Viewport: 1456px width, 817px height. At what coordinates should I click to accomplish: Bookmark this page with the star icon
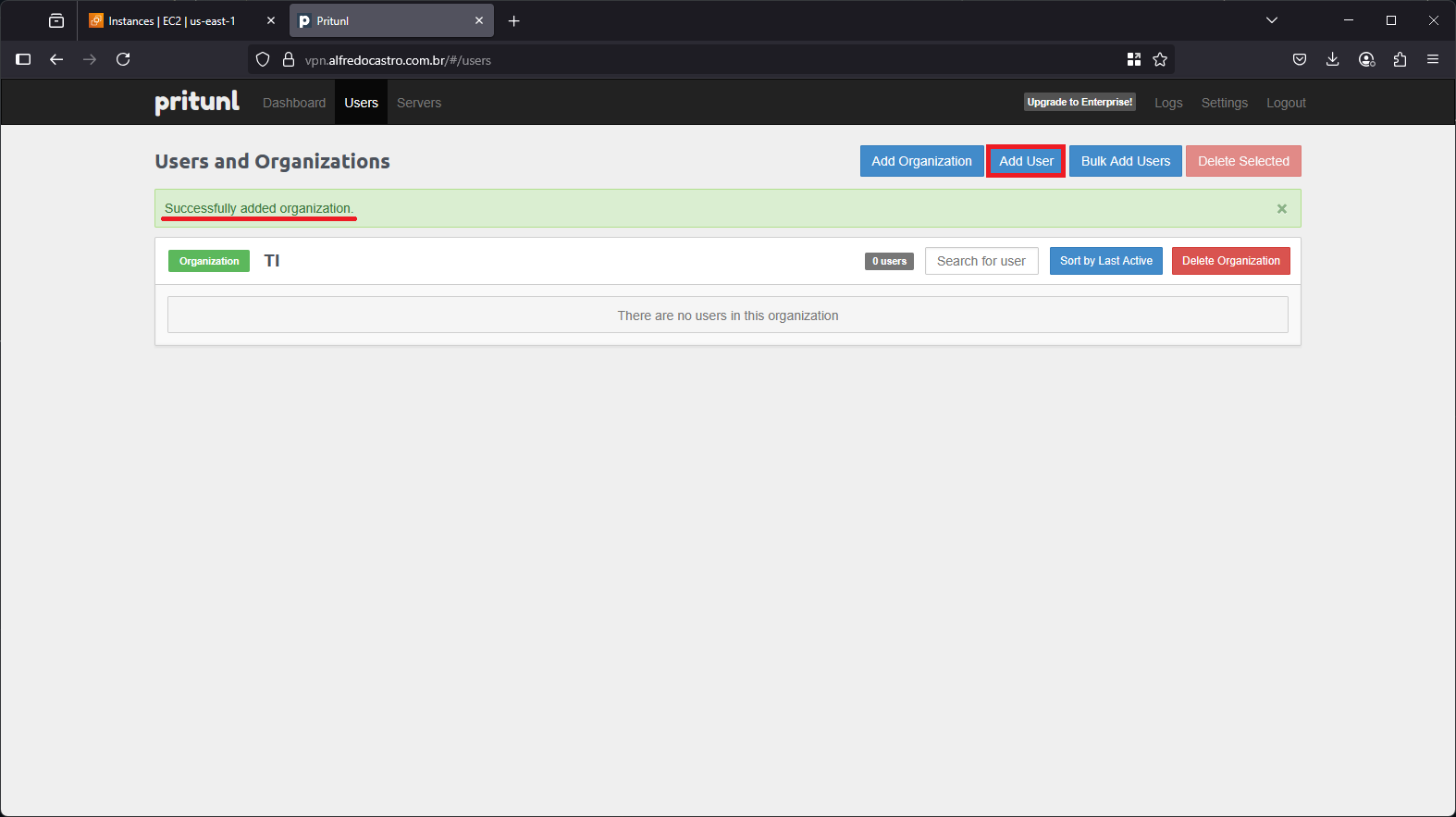point(1160,59)
